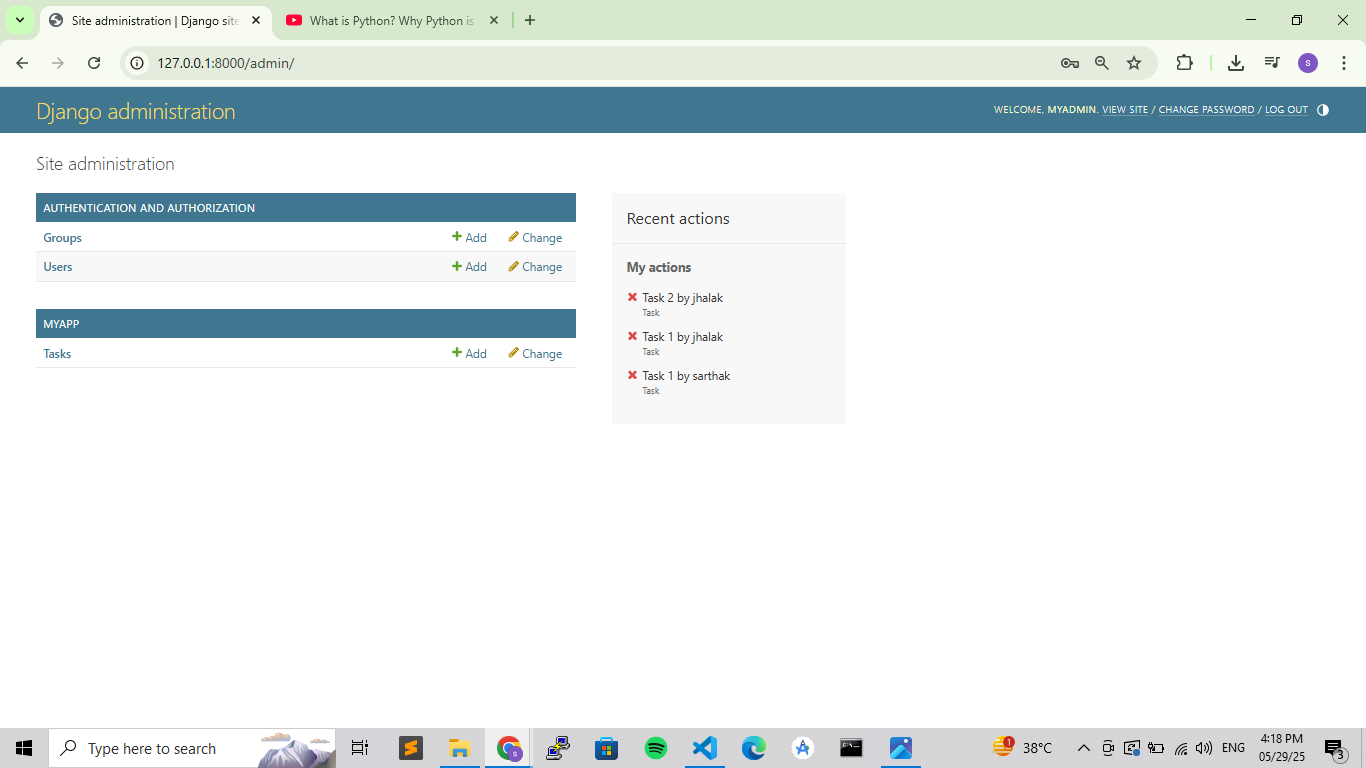Open Chrome's three-dot menu
This screenshot has height=768, width=1366.
1343,63
